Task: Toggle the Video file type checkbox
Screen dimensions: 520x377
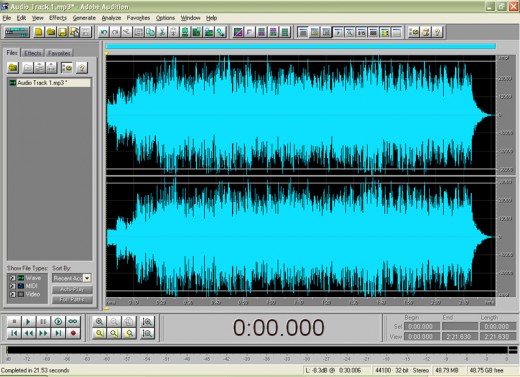Action: pyautogui.click(x=12, y=294)
